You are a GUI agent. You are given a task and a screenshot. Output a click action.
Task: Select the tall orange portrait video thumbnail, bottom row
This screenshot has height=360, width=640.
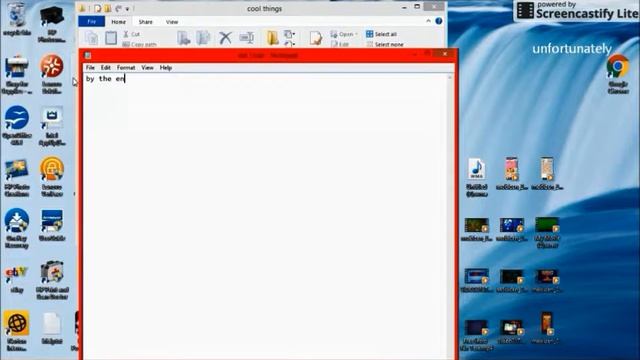547,327
